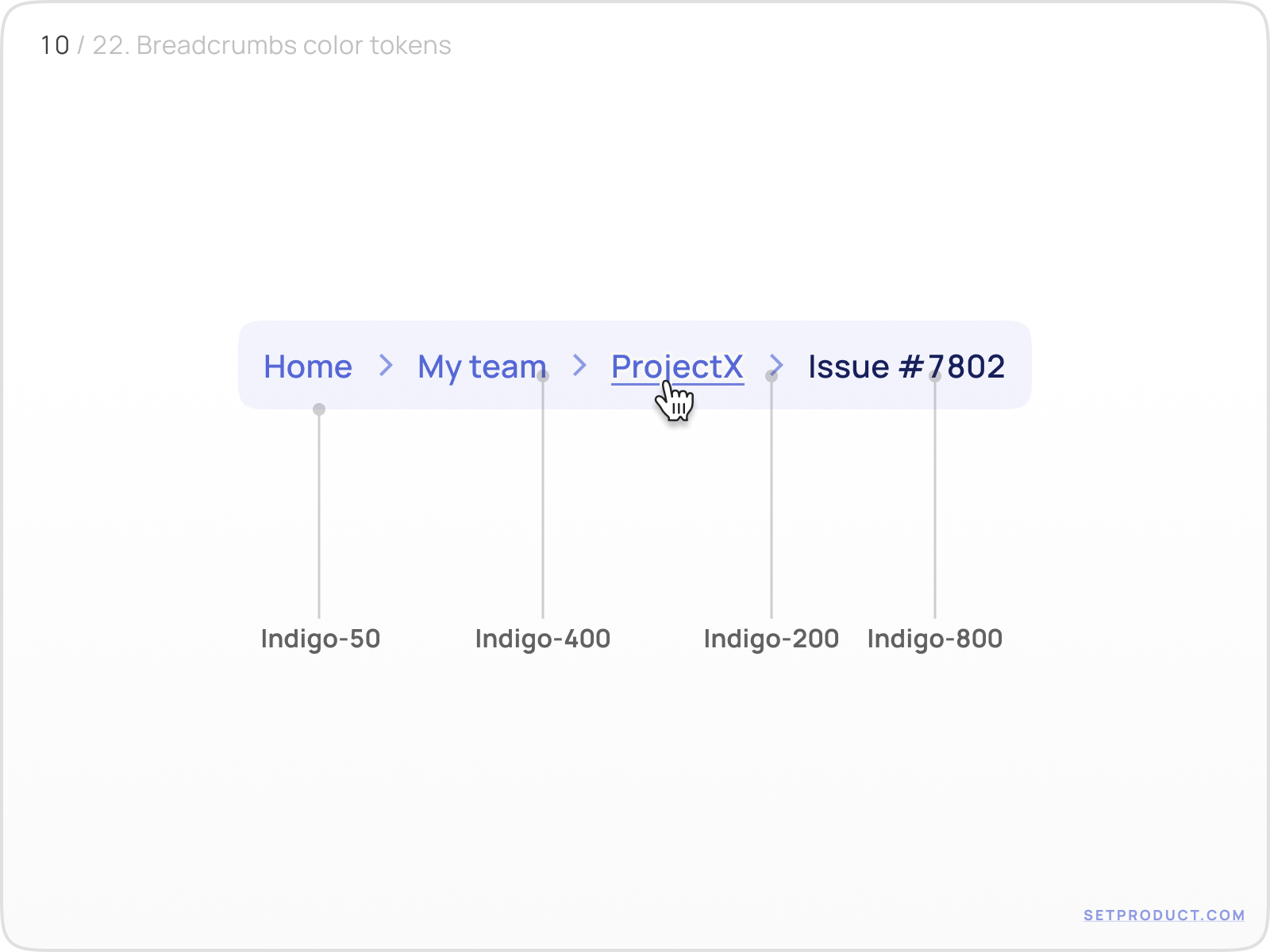This screenshot has width=1270, height=952.
Task: Click the callout dot atop Indigo-200 line
Action: click(772, 376)
